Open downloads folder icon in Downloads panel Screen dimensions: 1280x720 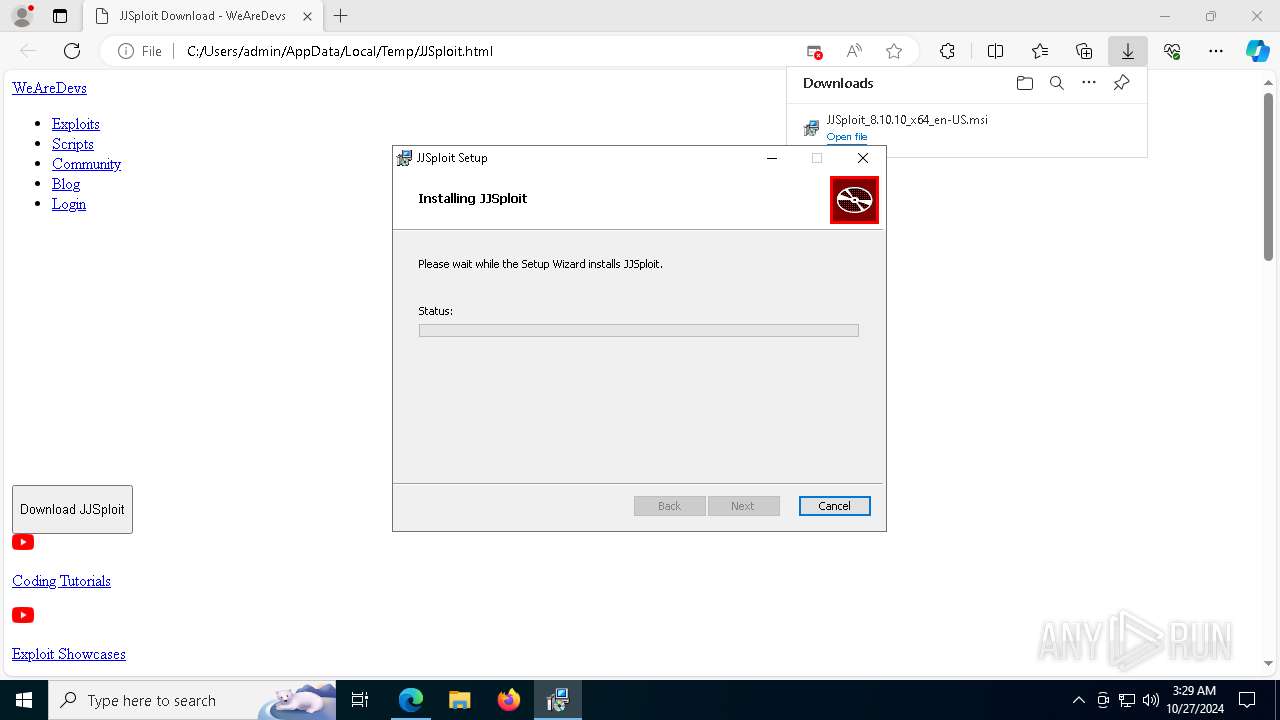1024,83
